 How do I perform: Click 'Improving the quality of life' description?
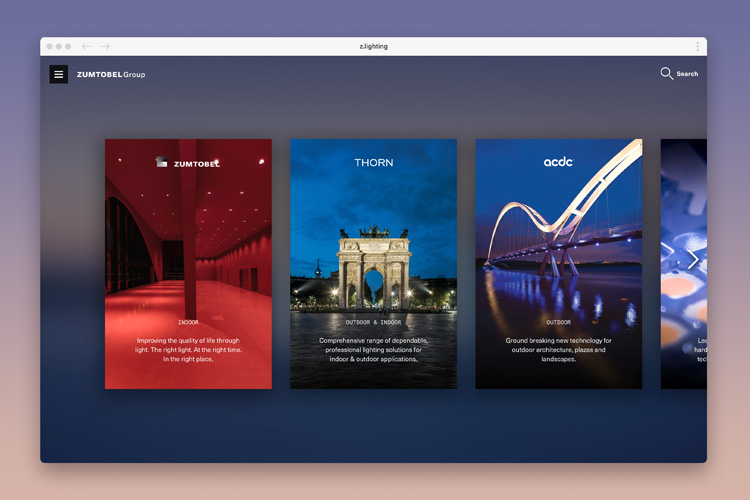point(188,350)
